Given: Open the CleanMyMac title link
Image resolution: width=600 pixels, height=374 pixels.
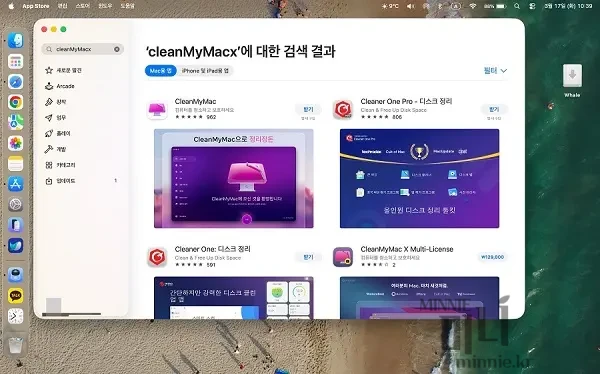Looking at the screenshot, I should 195,101.
